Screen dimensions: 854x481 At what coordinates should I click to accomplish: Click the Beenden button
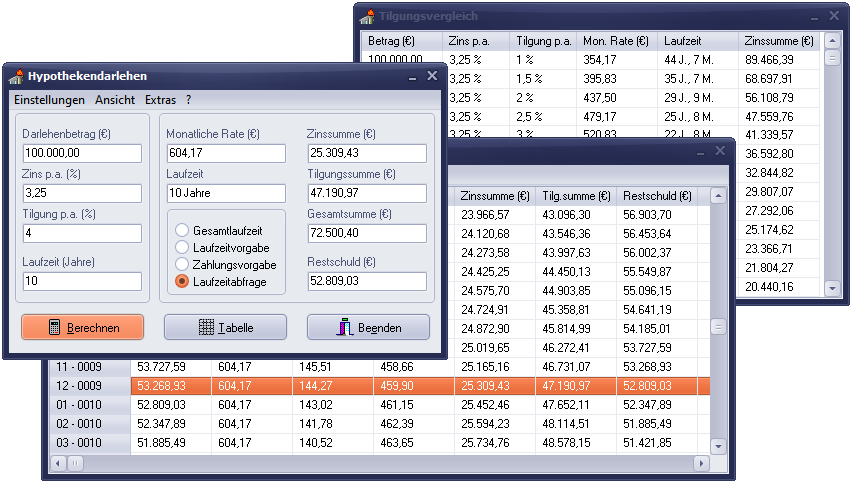point(368,327)
